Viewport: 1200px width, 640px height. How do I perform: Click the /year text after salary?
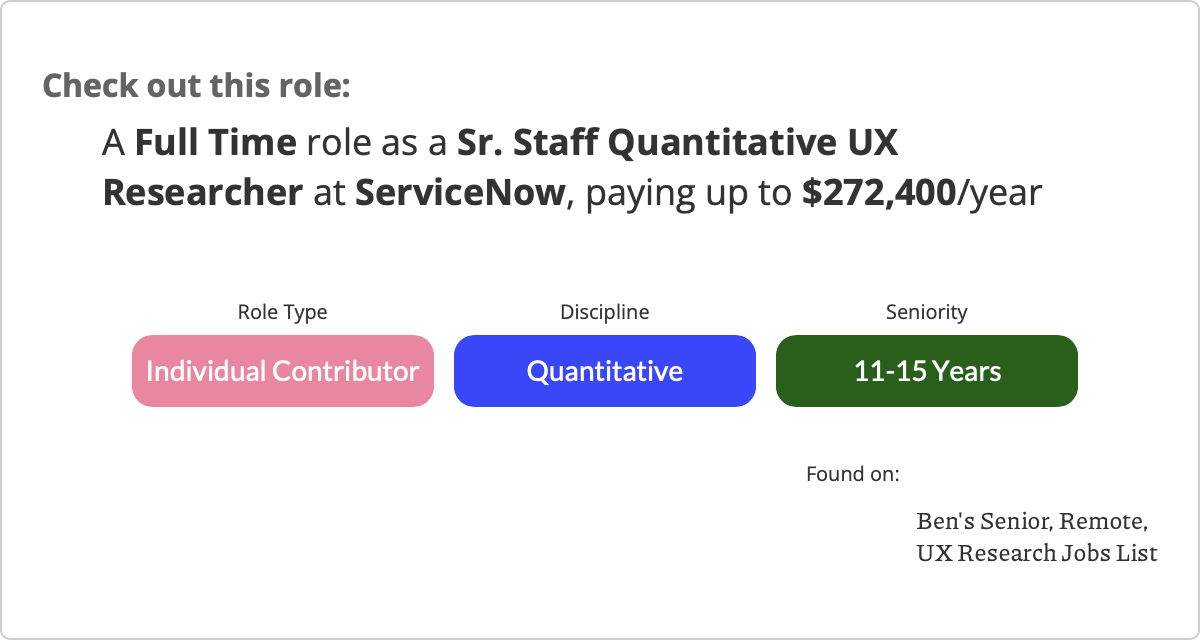pos(1000,193)
